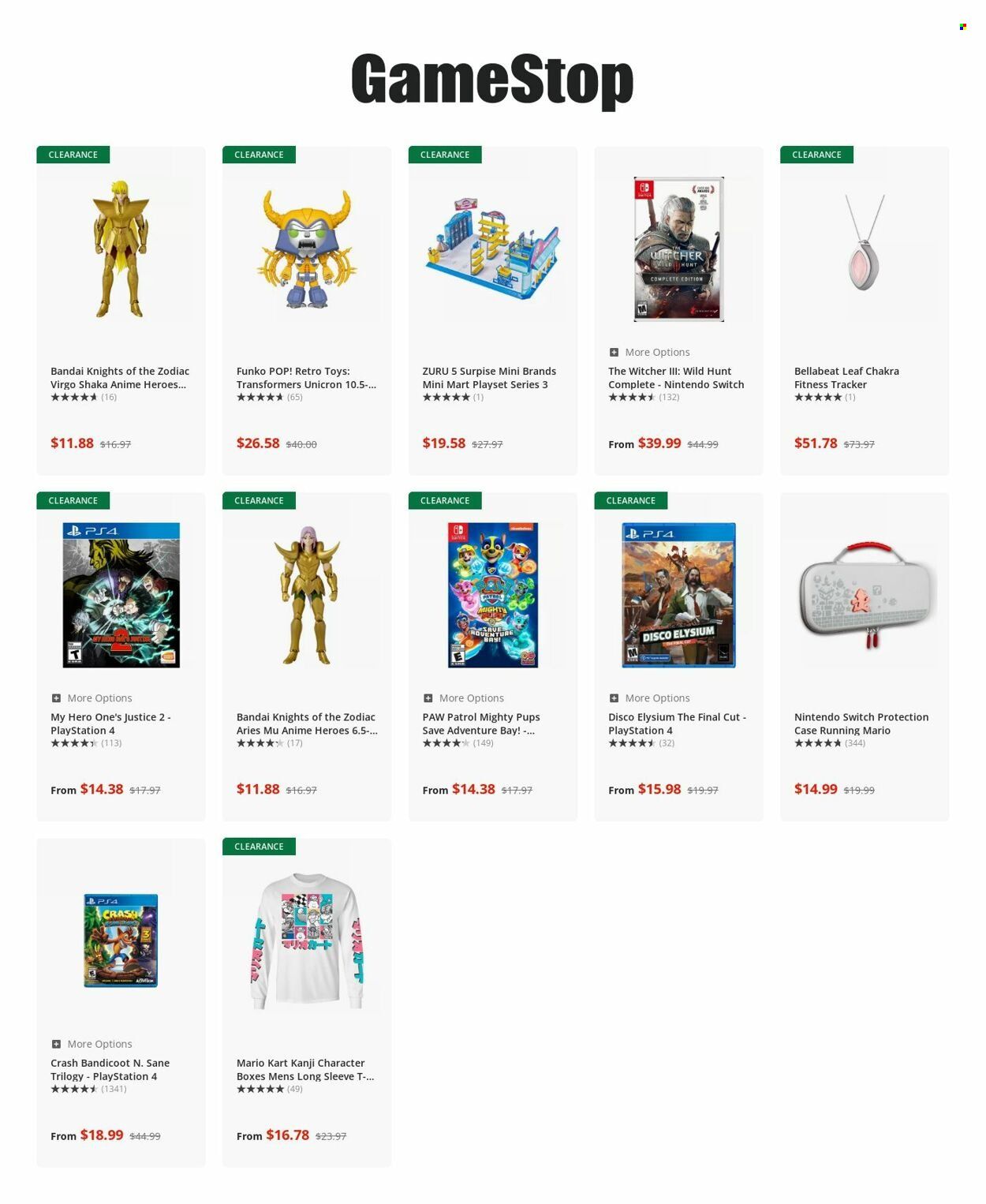Screen dimensions: 986x1204
Task: Click the plus icon beside Witcher More Options
Action: [614, 352]
